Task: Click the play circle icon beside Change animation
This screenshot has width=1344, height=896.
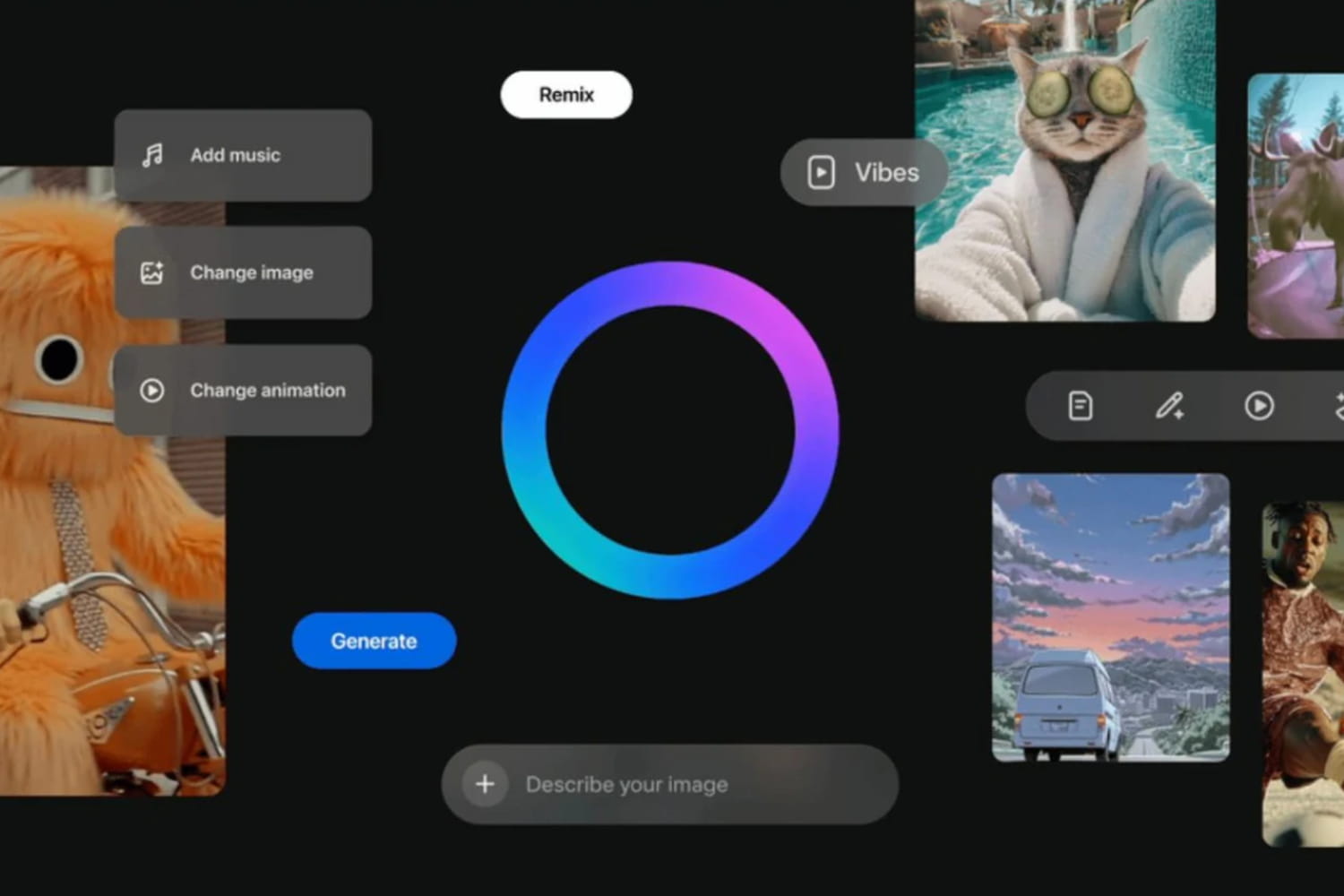Action: click(x=152, y=391)
